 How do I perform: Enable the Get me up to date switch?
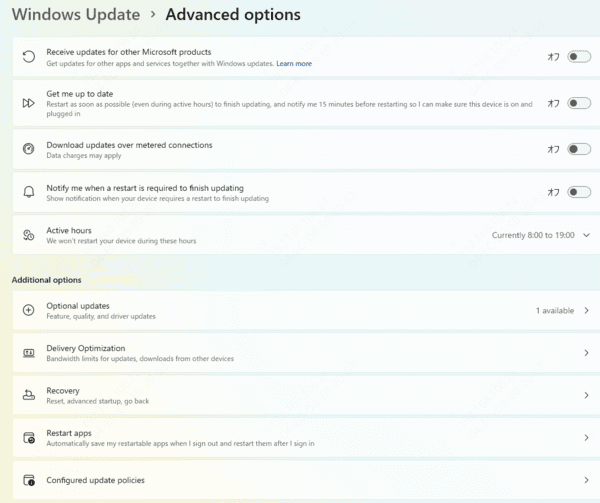pyautogui.click(x=579, y=103)
